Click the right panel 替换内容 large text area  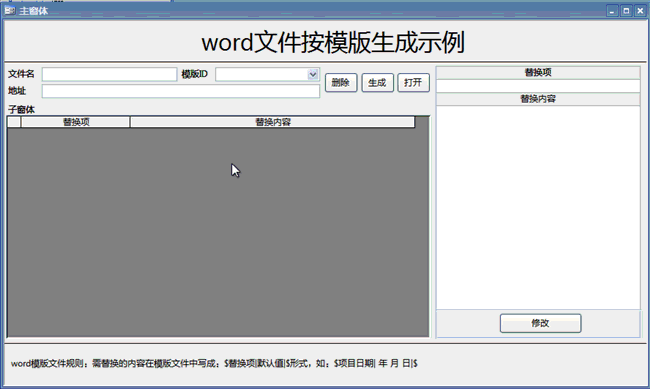click(538, 207)
